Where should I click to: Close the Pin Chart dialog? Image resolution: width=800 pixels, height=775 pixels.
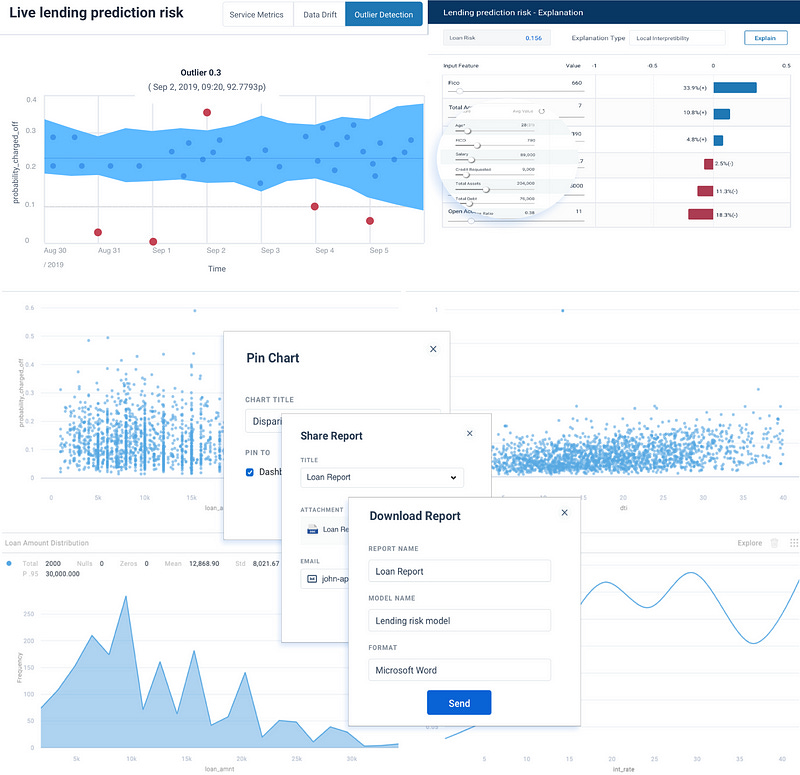point(433,349)
